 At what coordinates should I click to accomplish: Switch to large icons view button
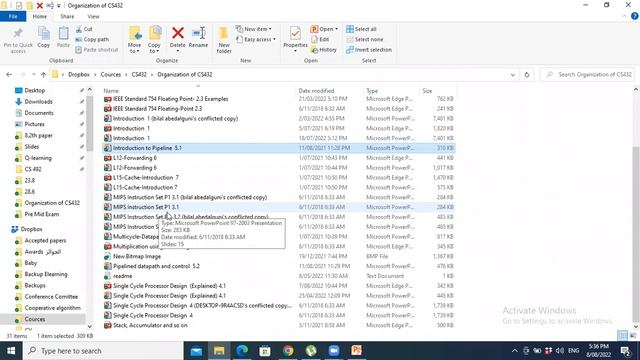[x=633, y=336]
